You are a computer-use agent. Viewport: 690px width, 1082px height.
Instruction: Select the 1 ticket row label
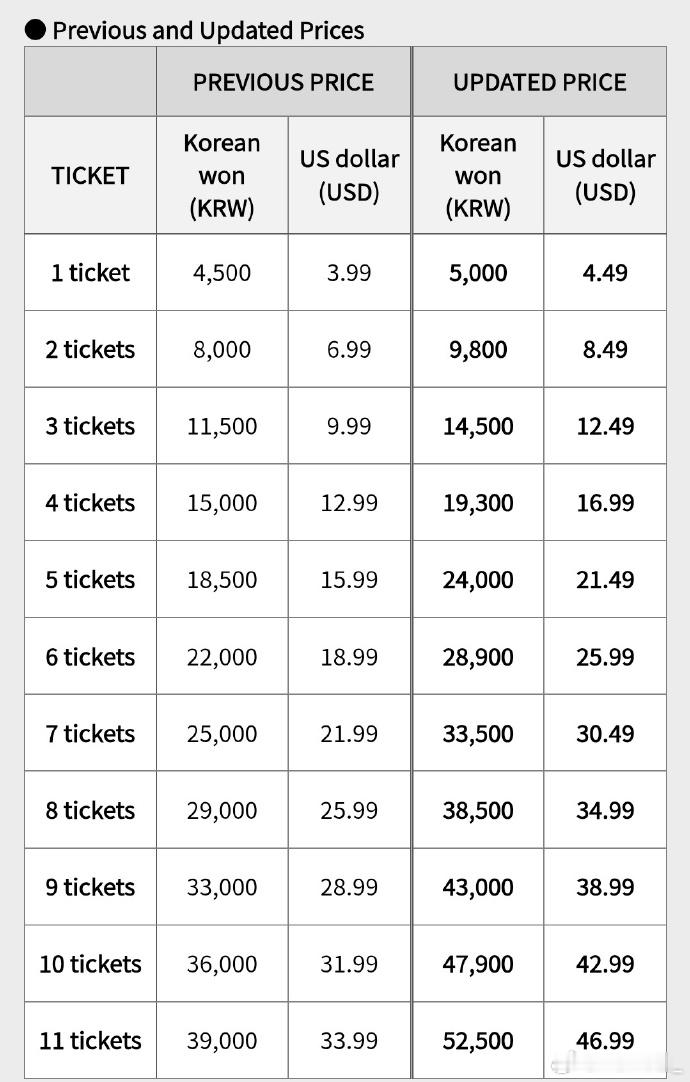point(90,273)
